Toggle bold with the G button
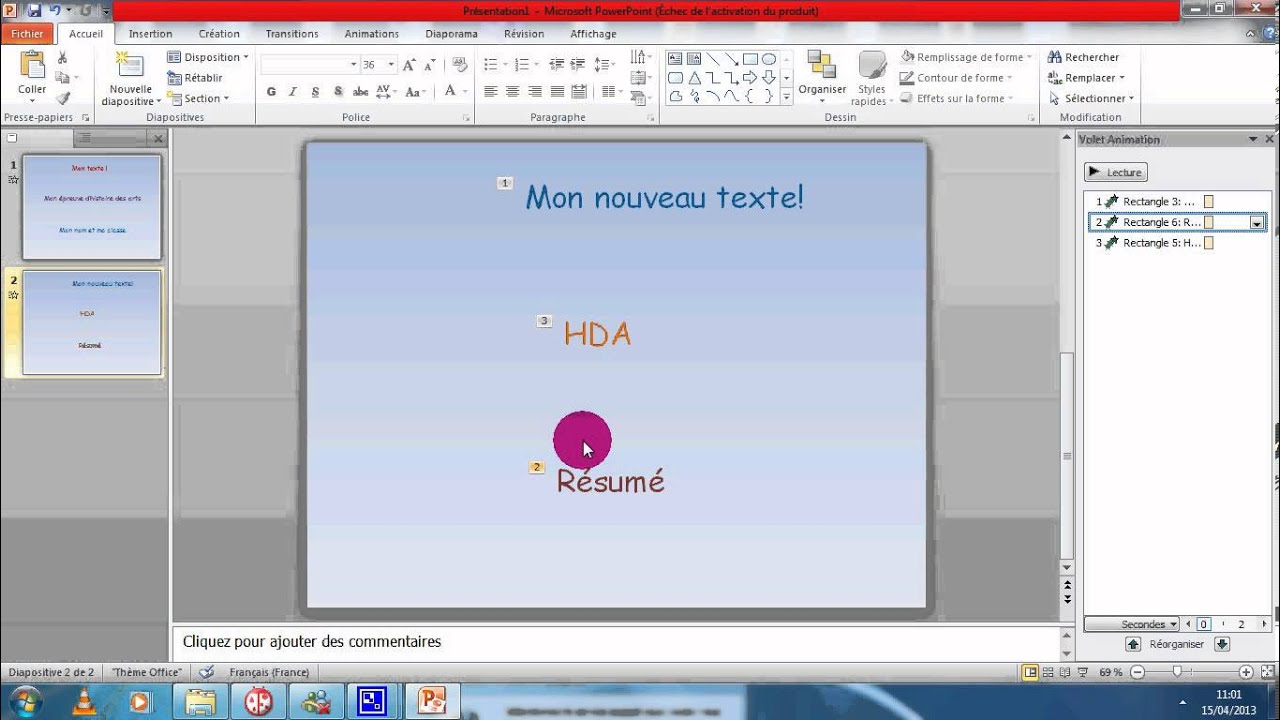The height and width of the screenshot is (720, 1280). click(x=271, y=91)
